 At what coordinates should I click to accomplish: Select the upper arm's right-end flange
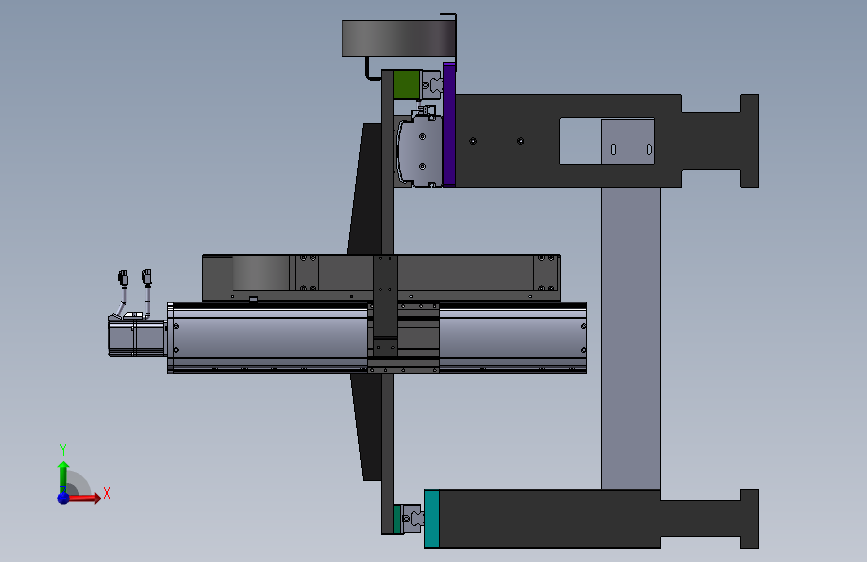[x=749, y=141]
